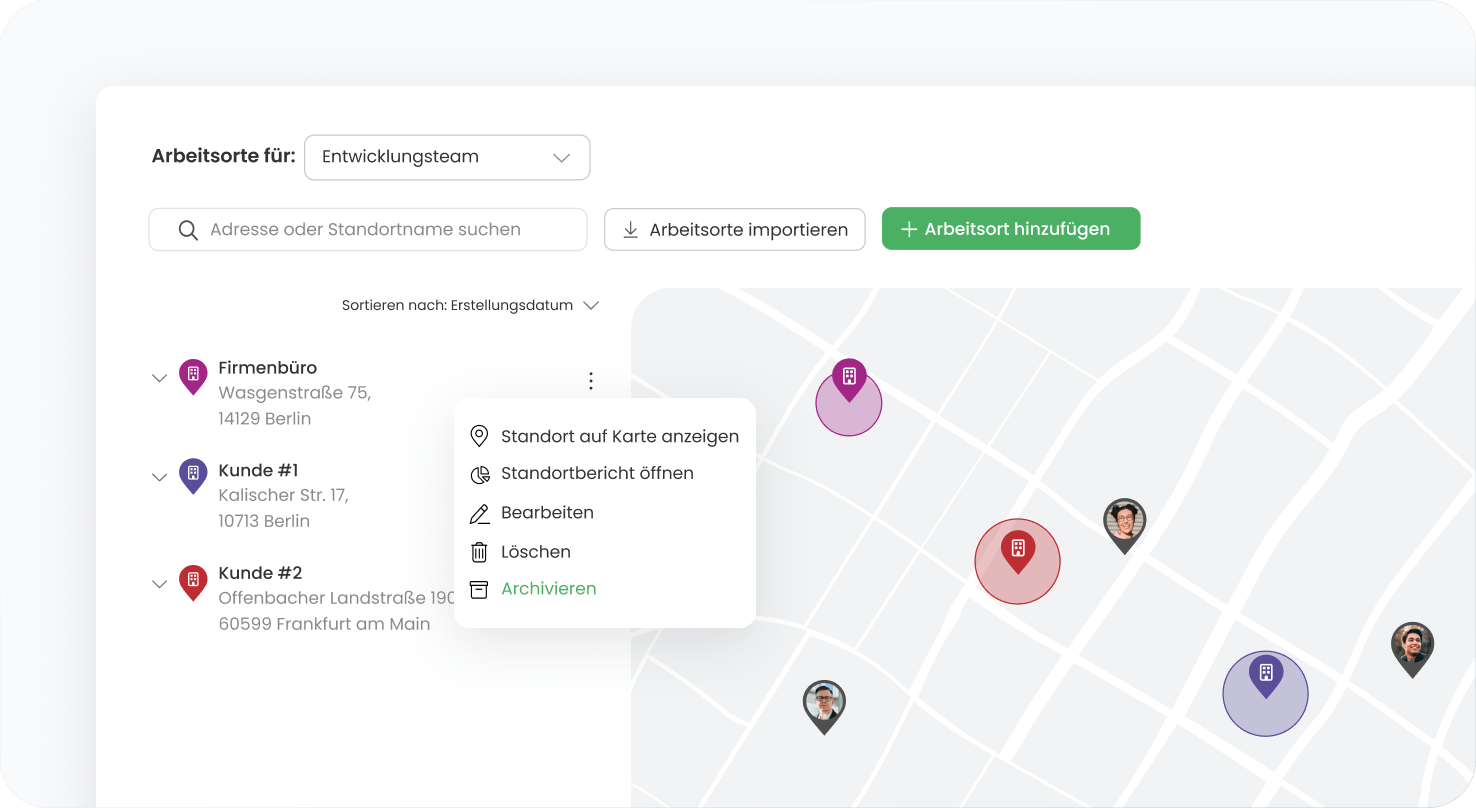Image resolution: width=1476 pixels, height=808 pixels.
Task: Click the Arbeitsorte importieren button
Action: click(x=734, y=230)
